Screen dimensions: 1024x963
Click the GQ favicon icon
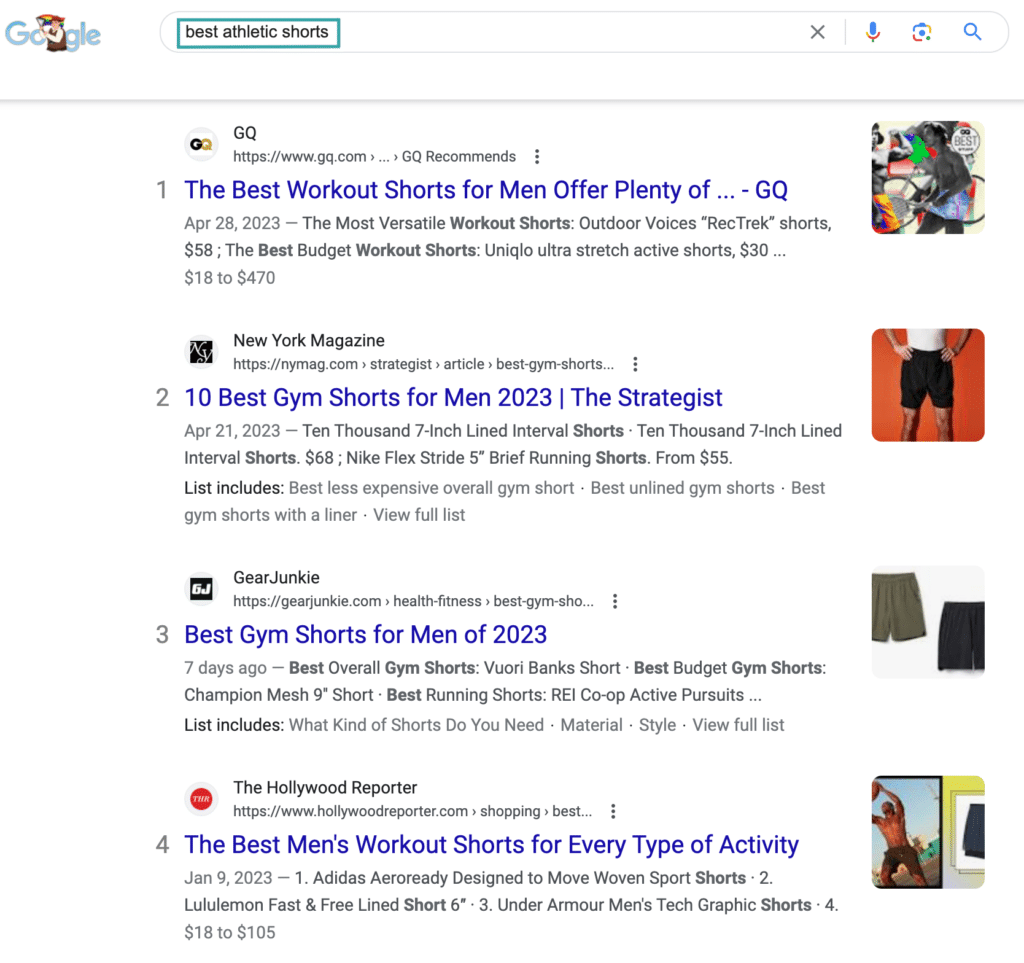click(201, 144)
